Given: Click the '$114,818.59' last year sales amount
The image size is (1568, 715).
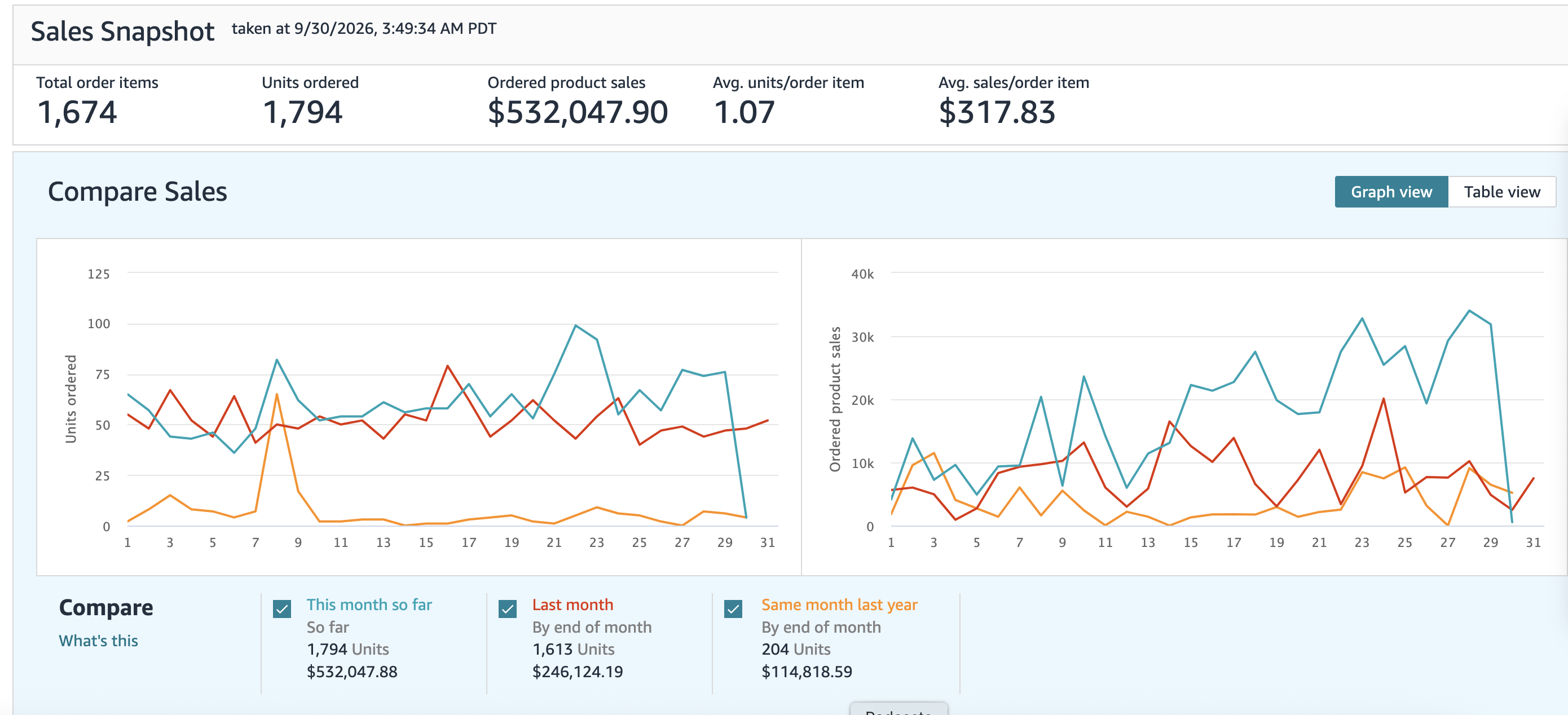Looking at the screenshot, I should (807, 672).
